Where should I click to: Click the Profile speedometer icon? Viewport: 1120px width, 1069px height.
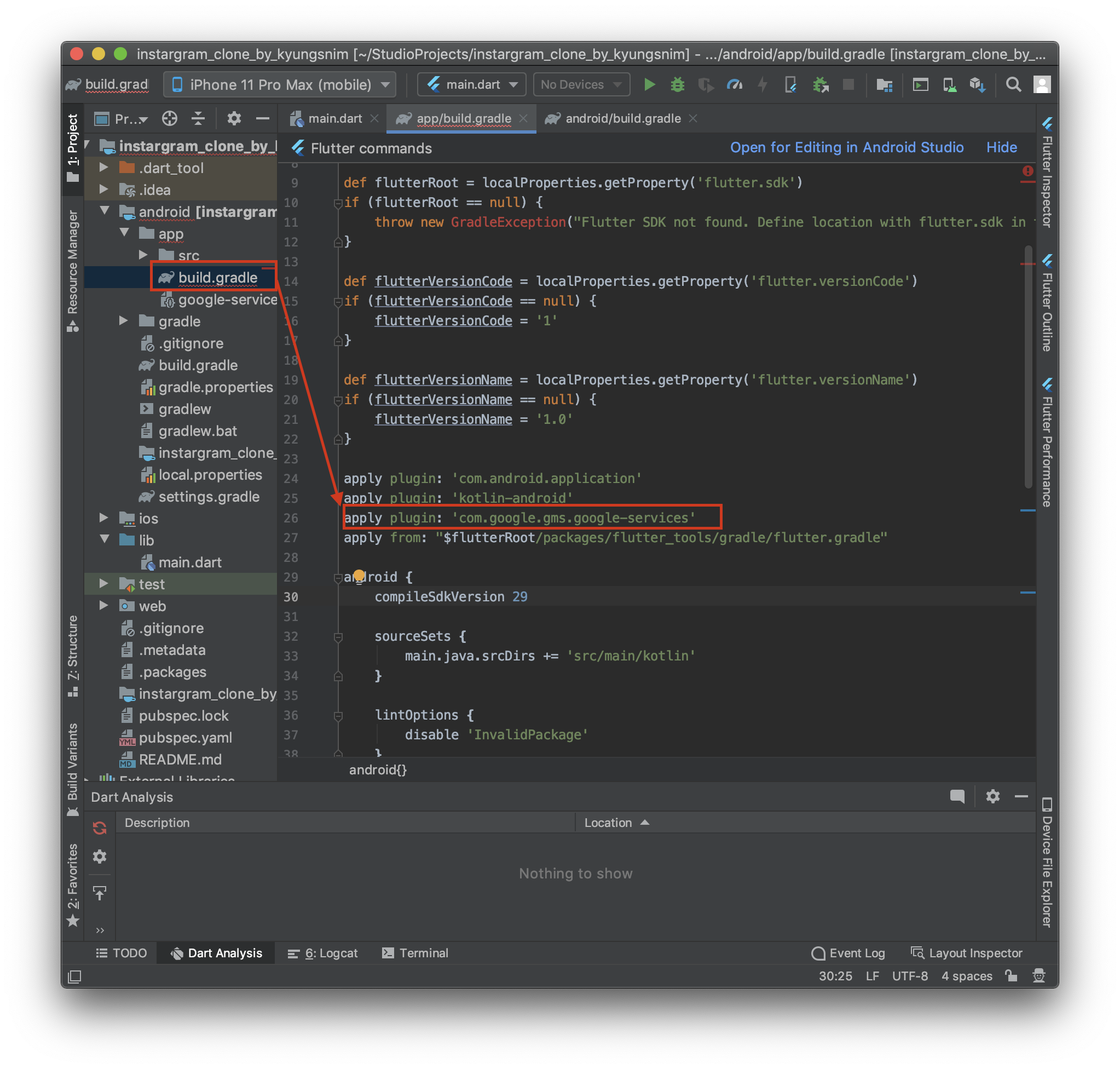coord(734,85)
